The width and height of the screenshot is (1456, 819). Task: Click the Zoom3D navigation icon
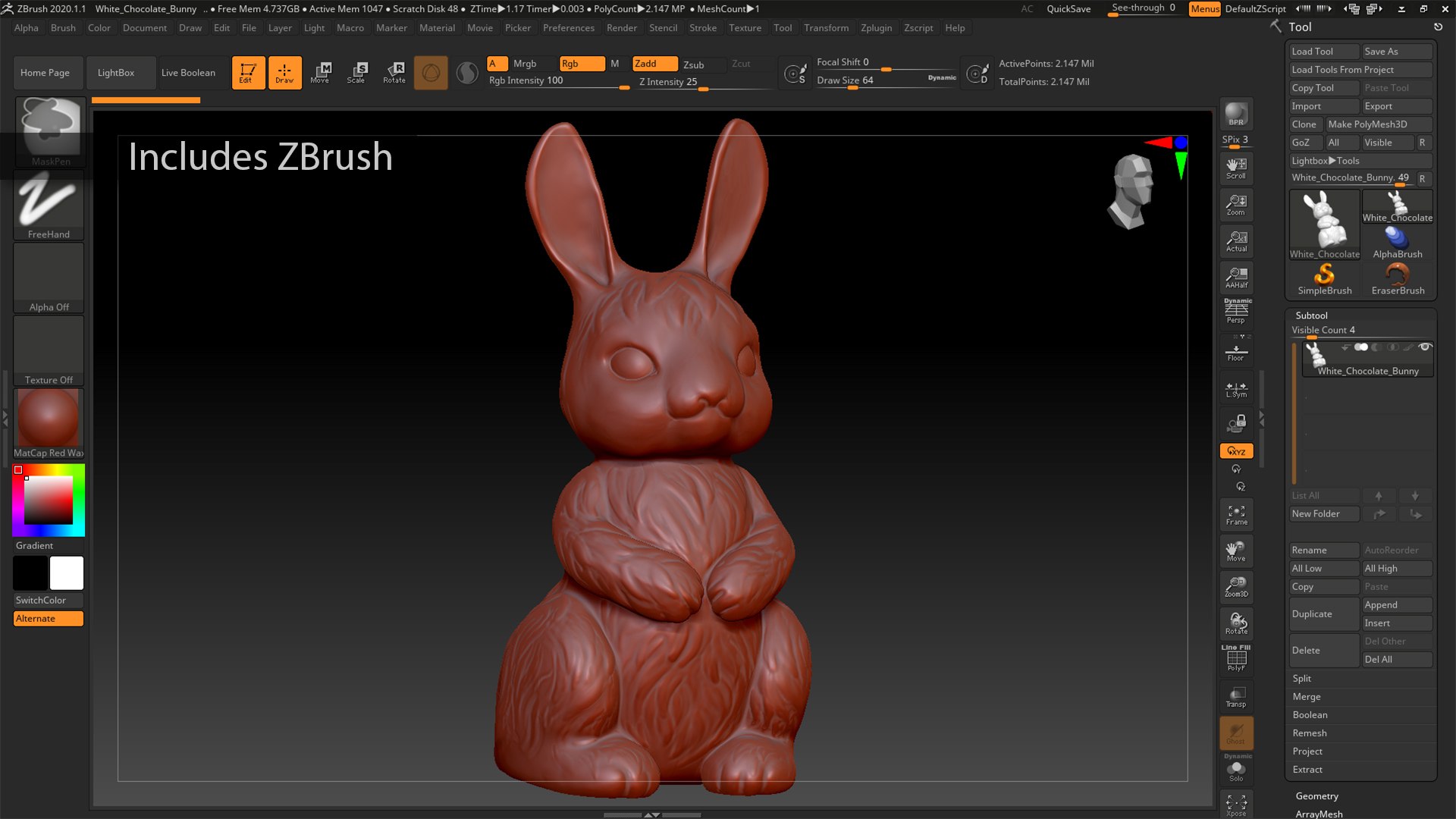point(1236,587)
